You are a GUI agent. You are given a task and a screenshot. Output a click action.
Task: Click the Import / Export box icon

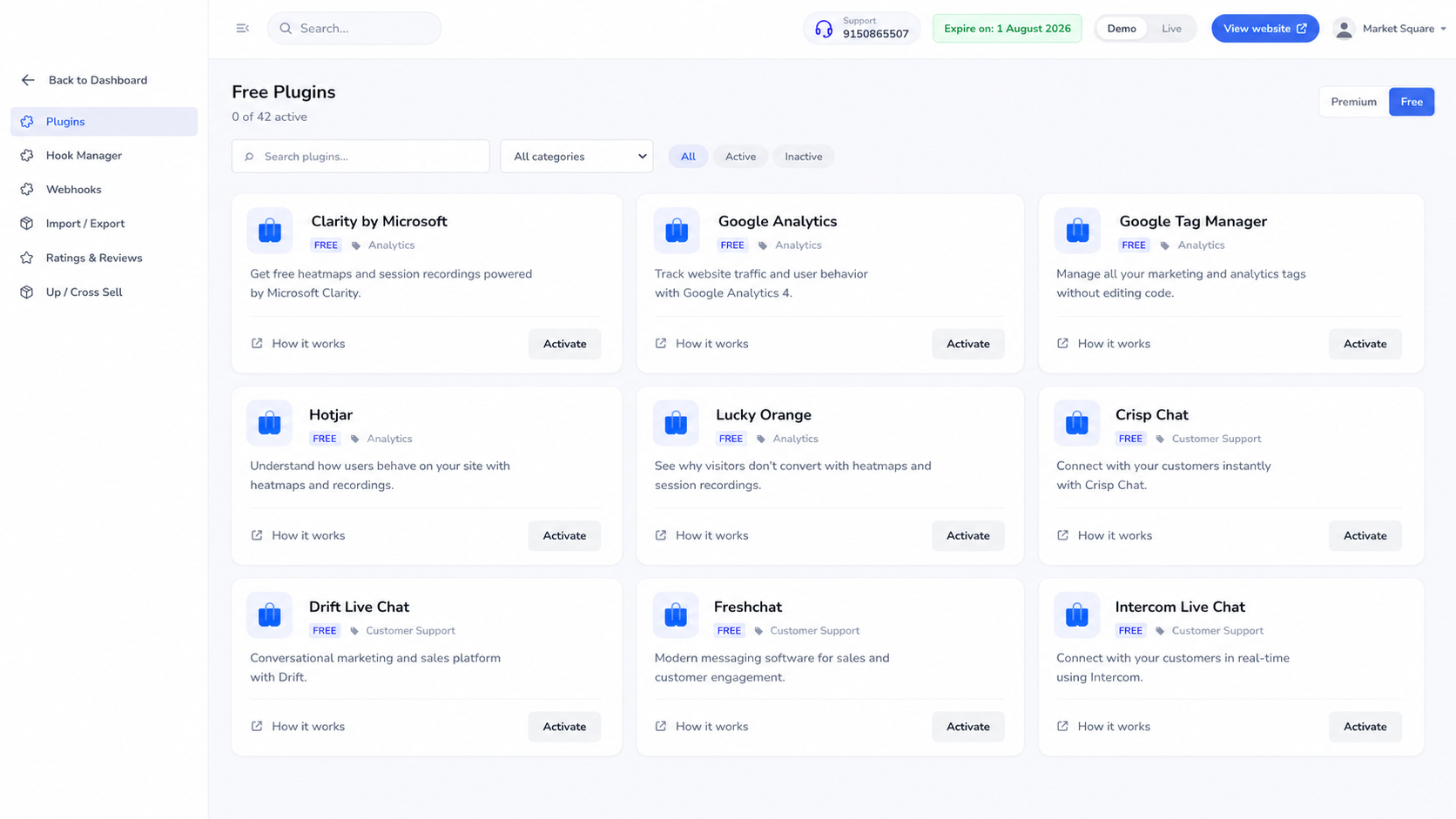[x=27, y=224]
